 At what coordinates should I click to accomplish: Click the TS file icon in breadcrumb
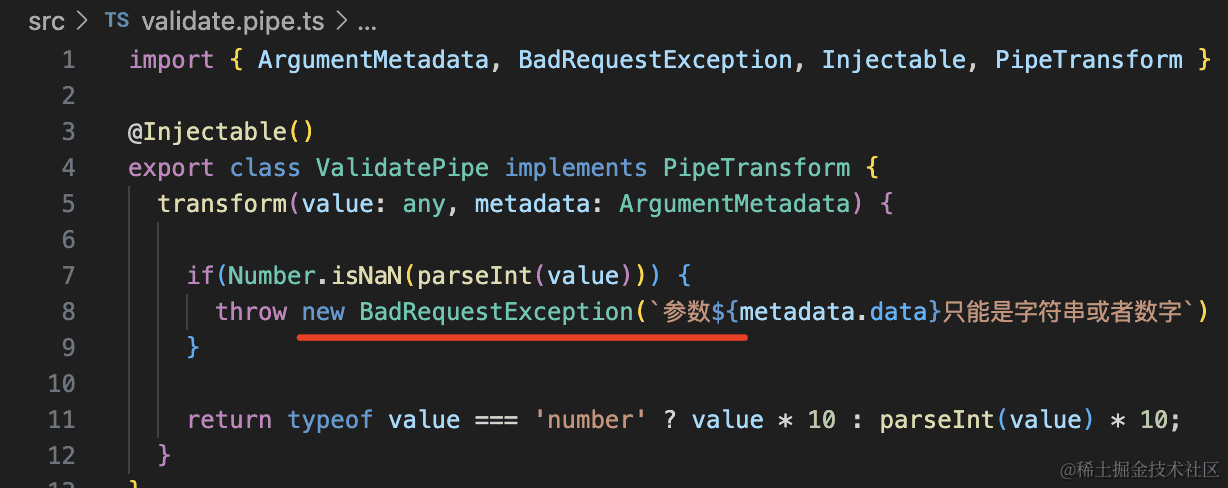click(116, 20)
